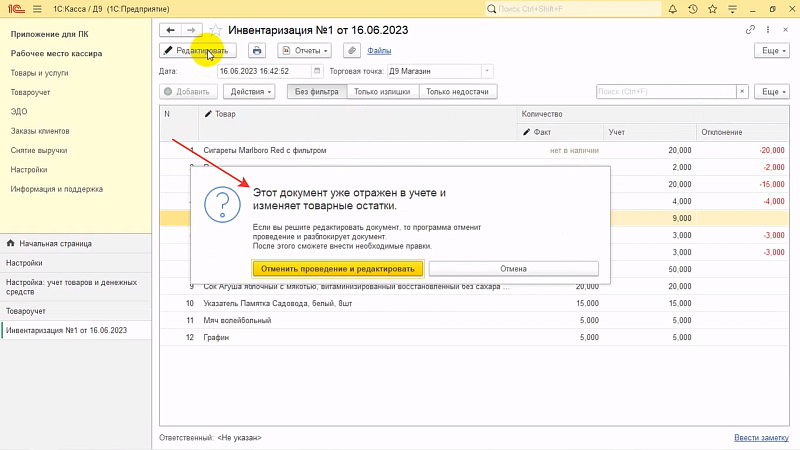This screenshot has width=800, height=450.
Task: Switch to 'Начальная страница' tab
Action: pos(55,243)
